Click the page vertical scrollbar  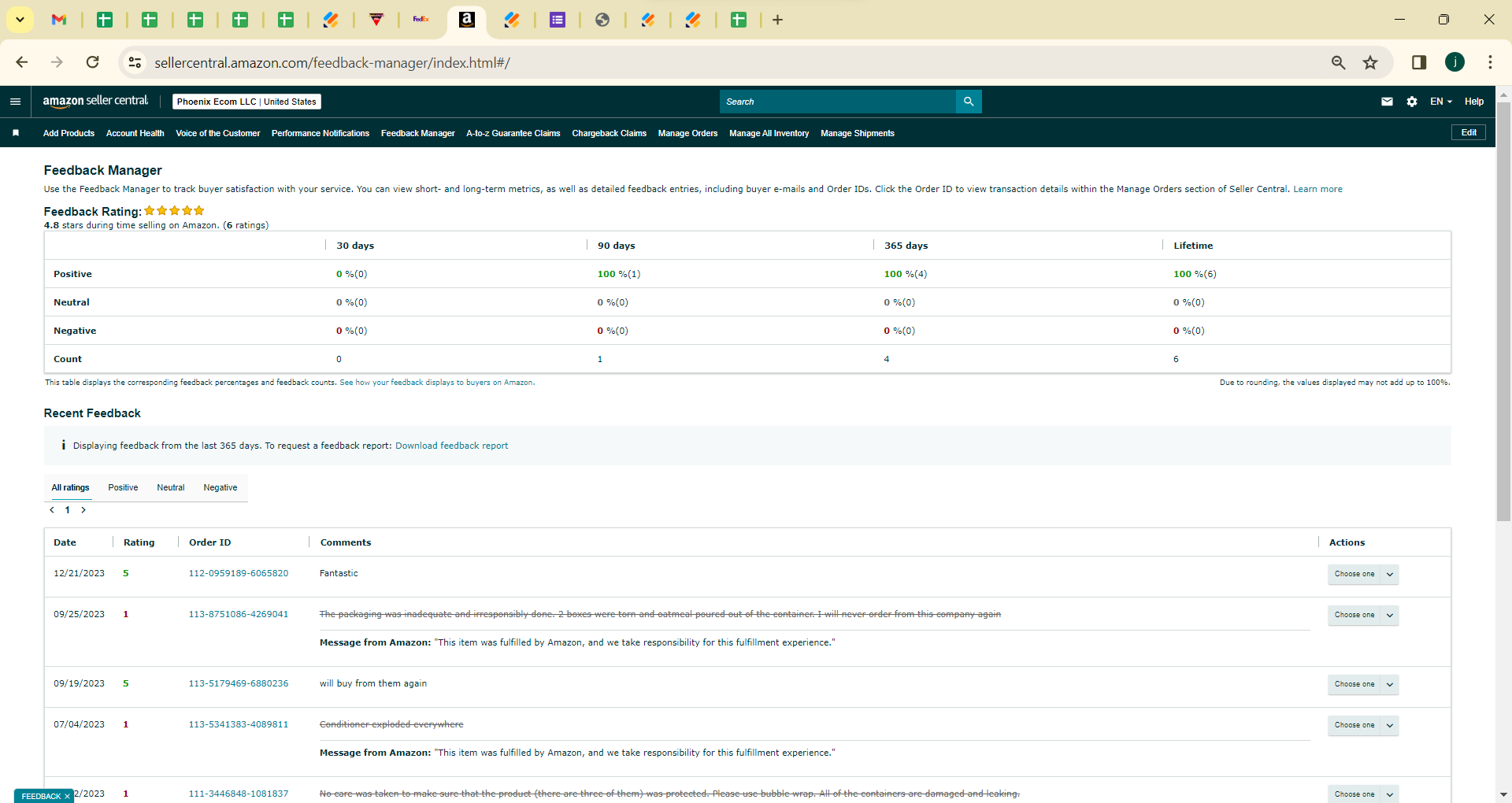pos(1503,313)
